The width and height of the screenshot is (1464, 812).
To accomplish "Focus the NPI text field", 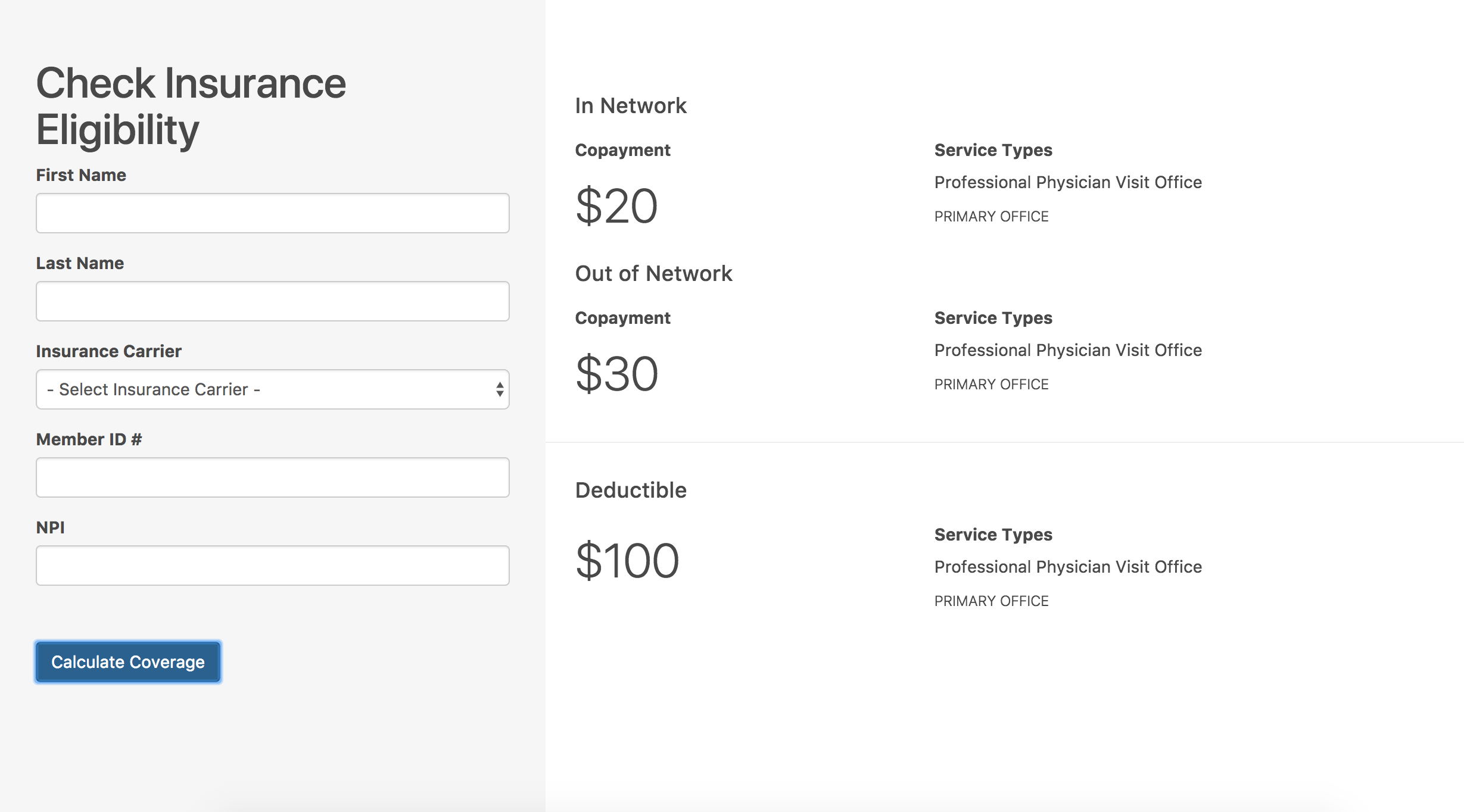I will coord(272,566).
